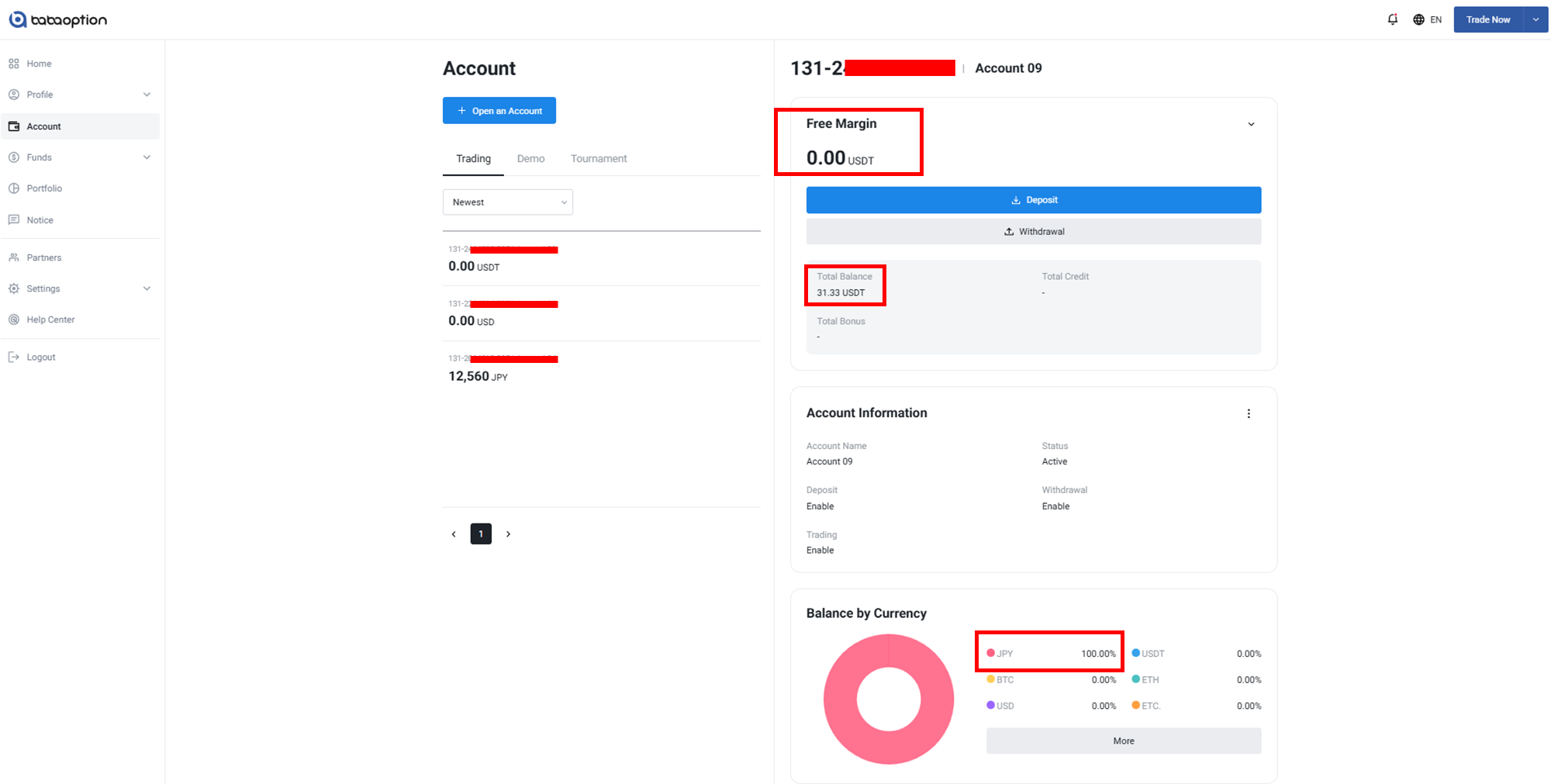This screenshot has height=784, width=1551.
Task: Open notifications bell icon
Action: click(x=1392, y=19)
